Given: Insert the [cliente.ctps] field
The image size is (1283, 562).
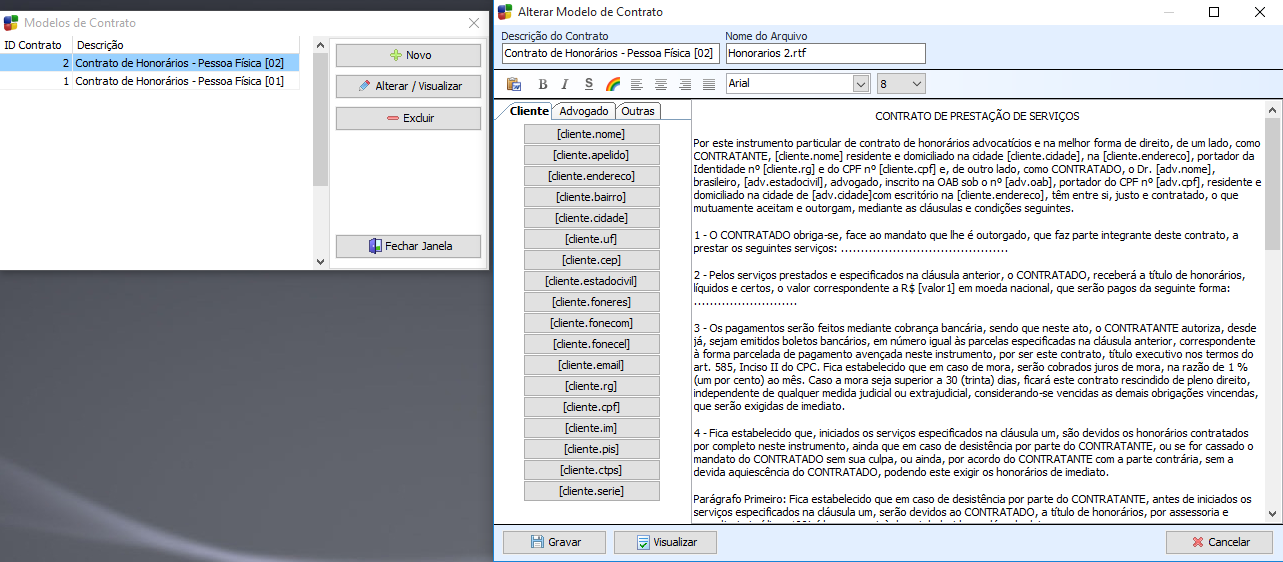Looking at the screenshot, I should [x=591, y=470].
